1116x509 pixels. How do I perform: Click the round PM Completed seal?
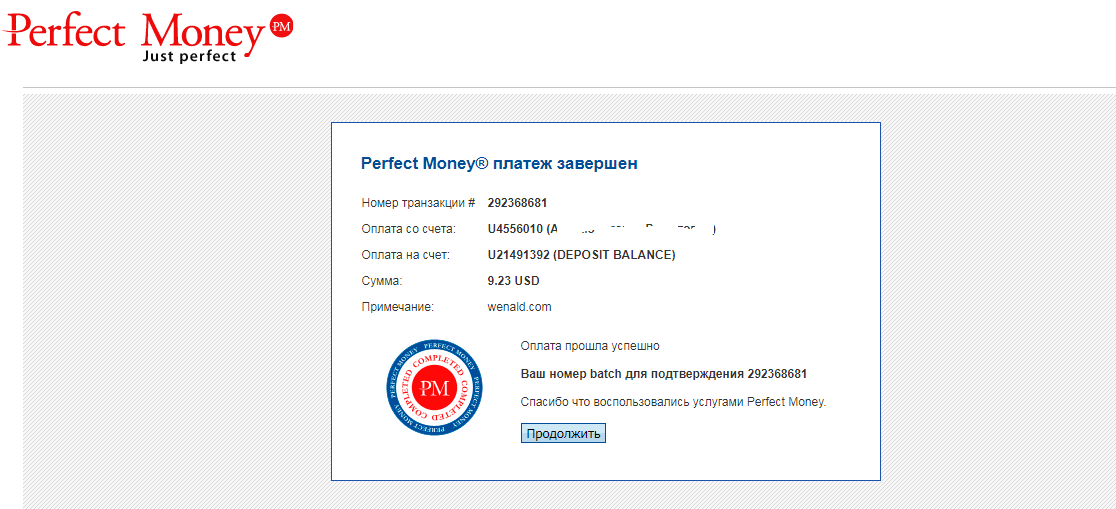tap(434, 388)
